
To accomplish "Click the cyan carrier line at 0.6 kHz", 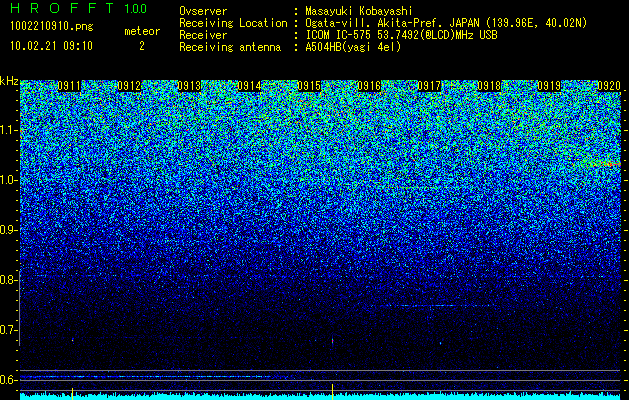I will coord(146,377).
